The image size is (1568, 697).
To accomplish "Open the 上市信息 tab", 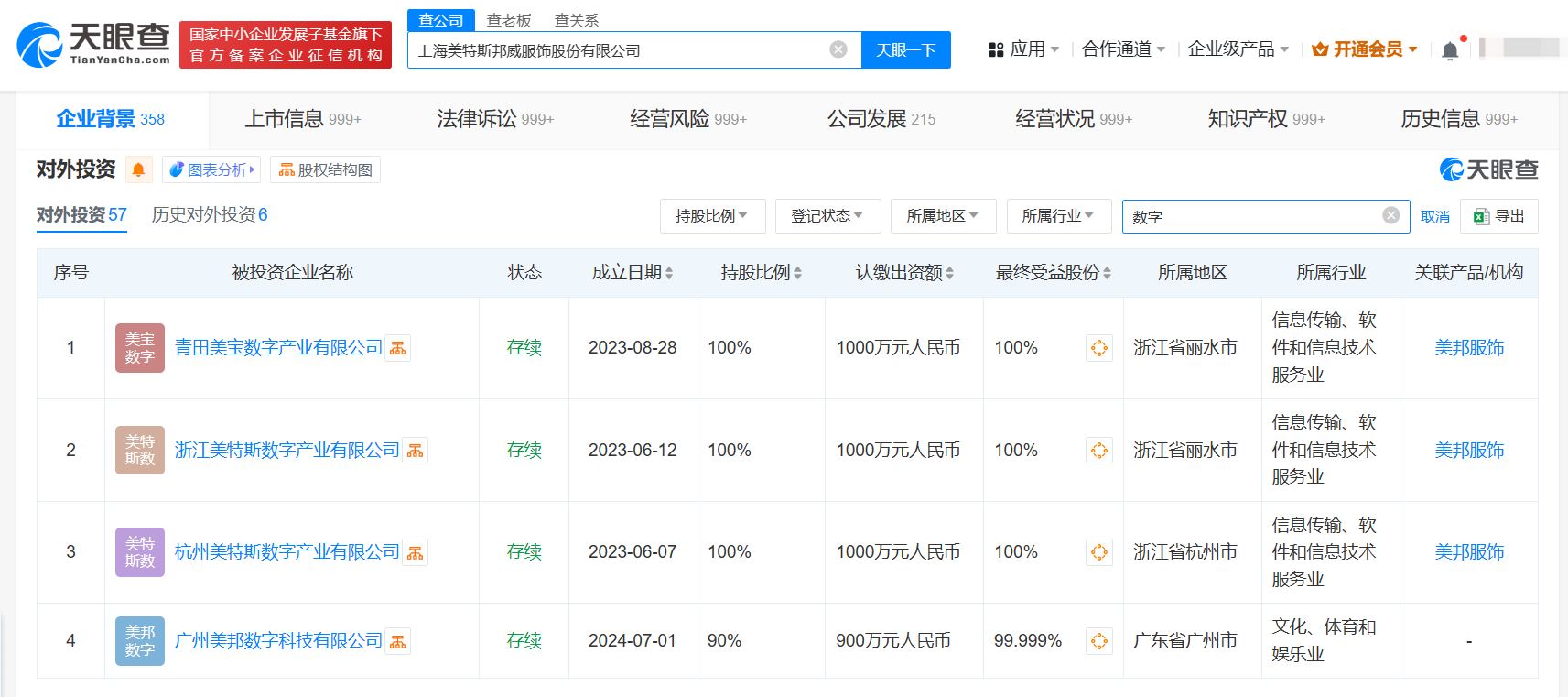I will [x=303, y=119].
